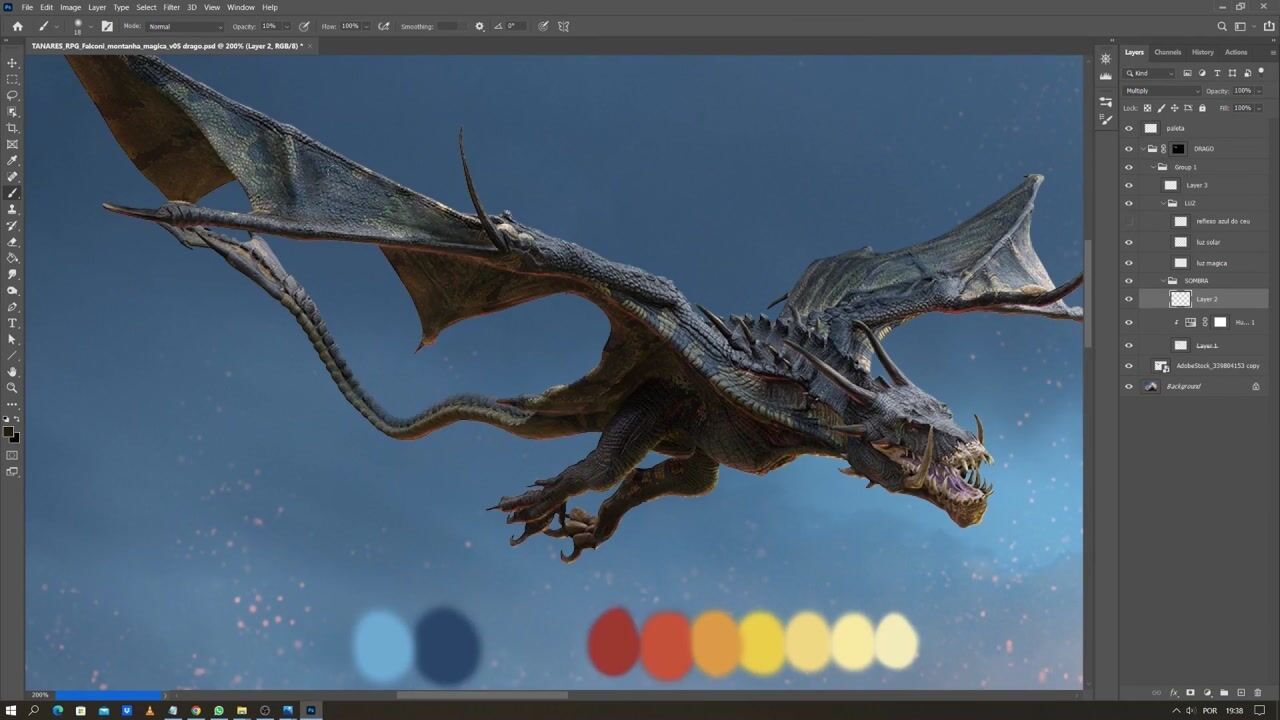Collapse the SOMBRA layer group
Viewport: 1280px width, 720px height.
click(1162, 281)
